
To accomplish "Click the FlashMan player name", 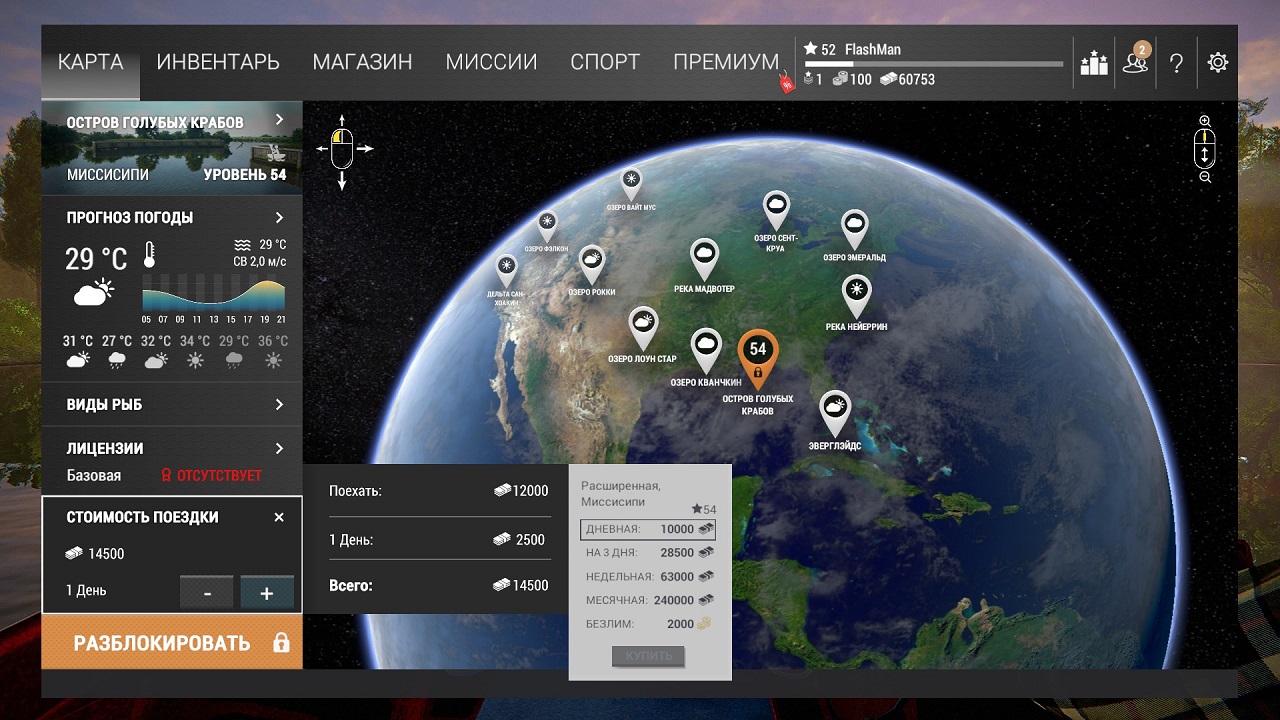I will tap(875, 49).
